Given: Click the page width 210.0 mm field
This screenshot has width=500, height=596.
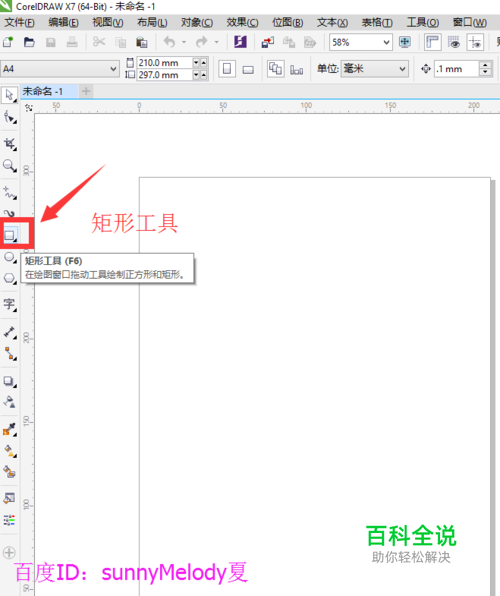Looking at the screenshot, I should (x=164, y=62).
